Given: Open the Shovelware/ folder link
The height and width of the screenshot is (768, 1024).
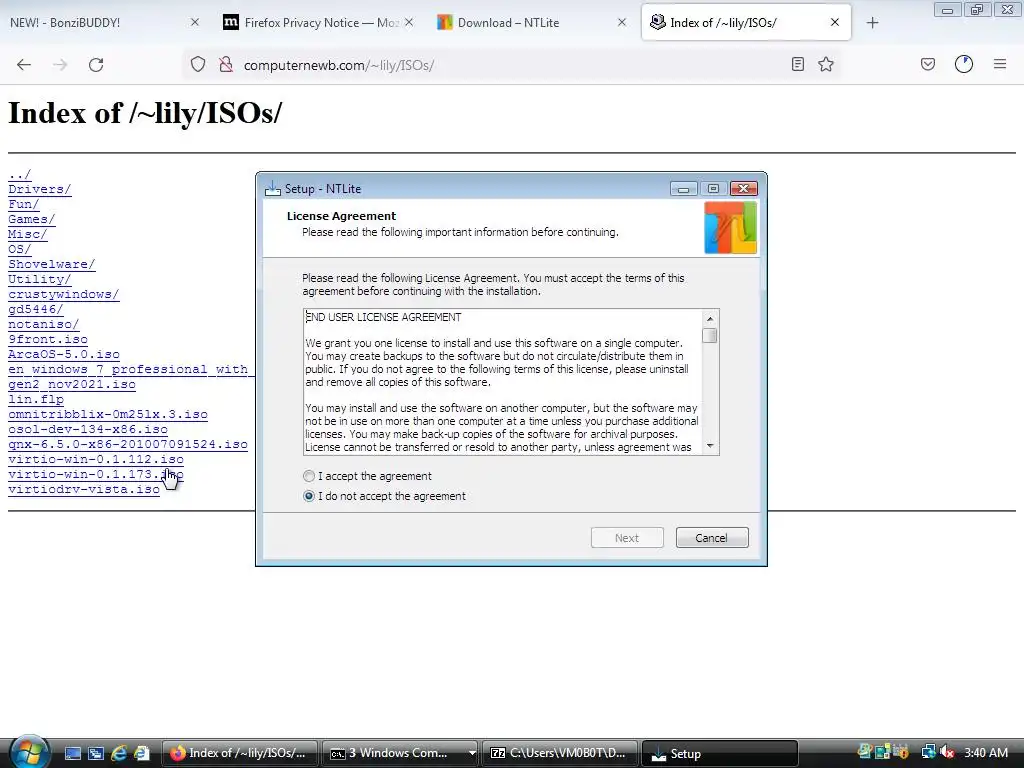Looking at the screenshot, I should (x=52, y=264).
